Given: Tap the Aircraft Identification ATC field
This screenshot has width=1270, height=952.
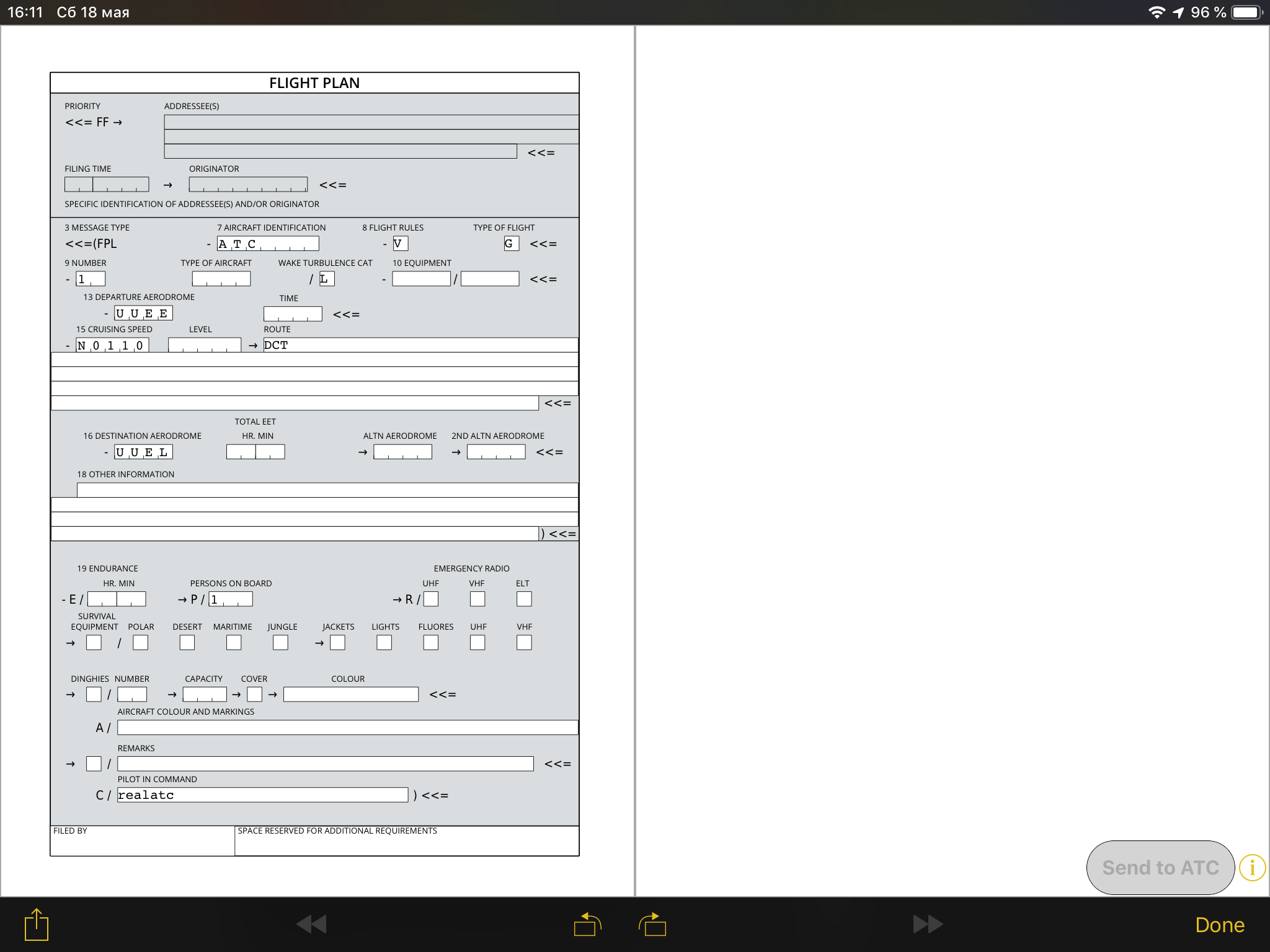Looking at the screenshot, I should 267,244.
